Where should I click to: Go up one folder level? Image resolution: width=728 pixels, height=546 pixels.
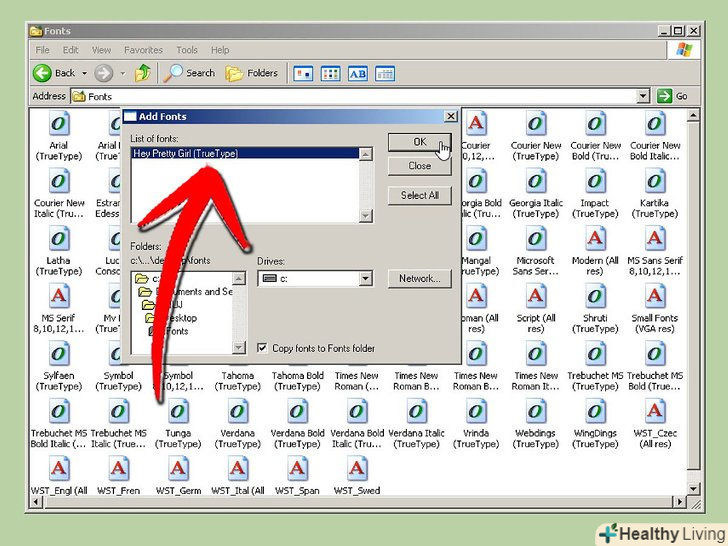click(x=143, y=73)
